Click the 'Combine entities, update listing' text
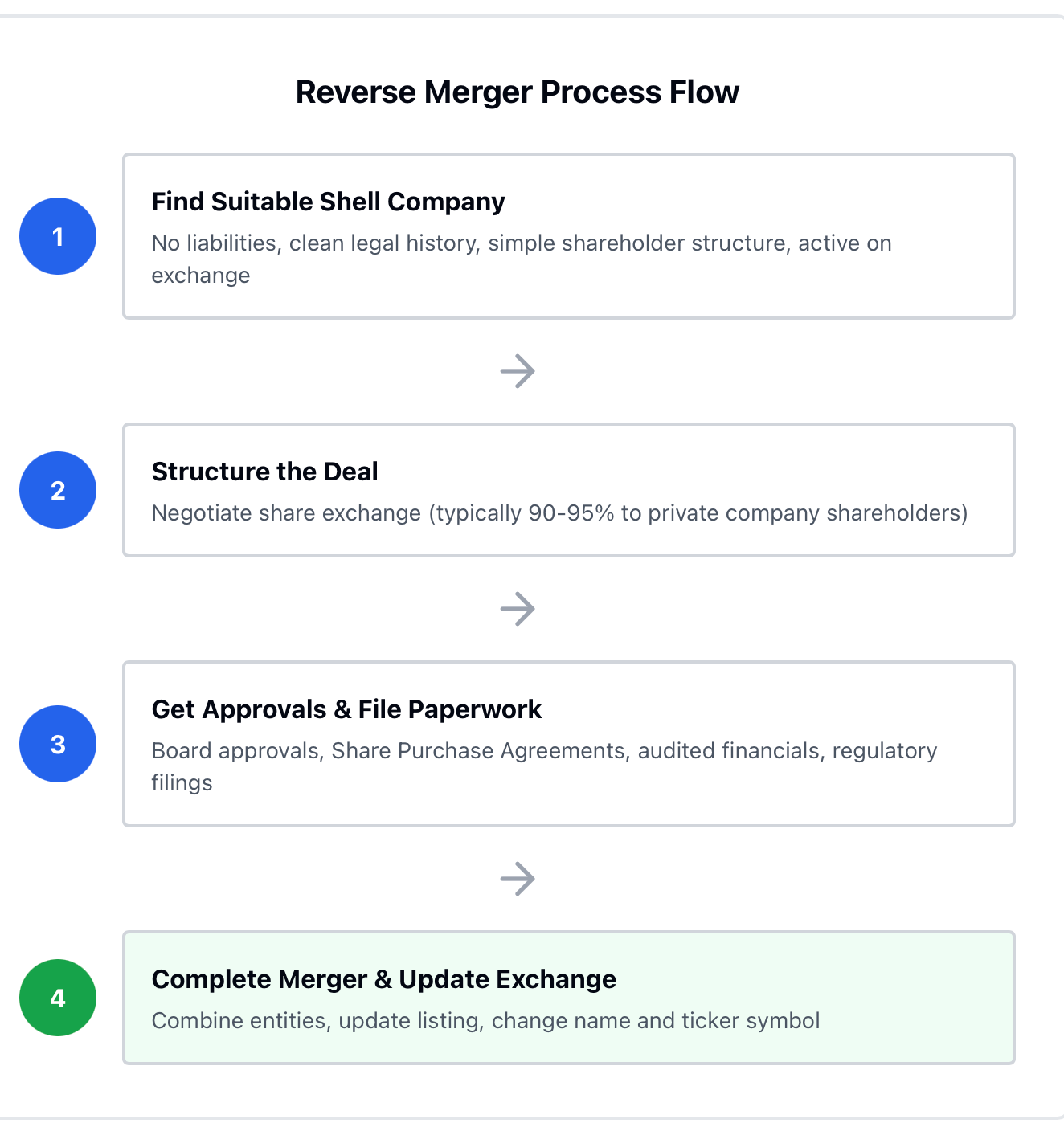The width and height of the screenshot is (1064, 1123). (x=485, y=1021)
